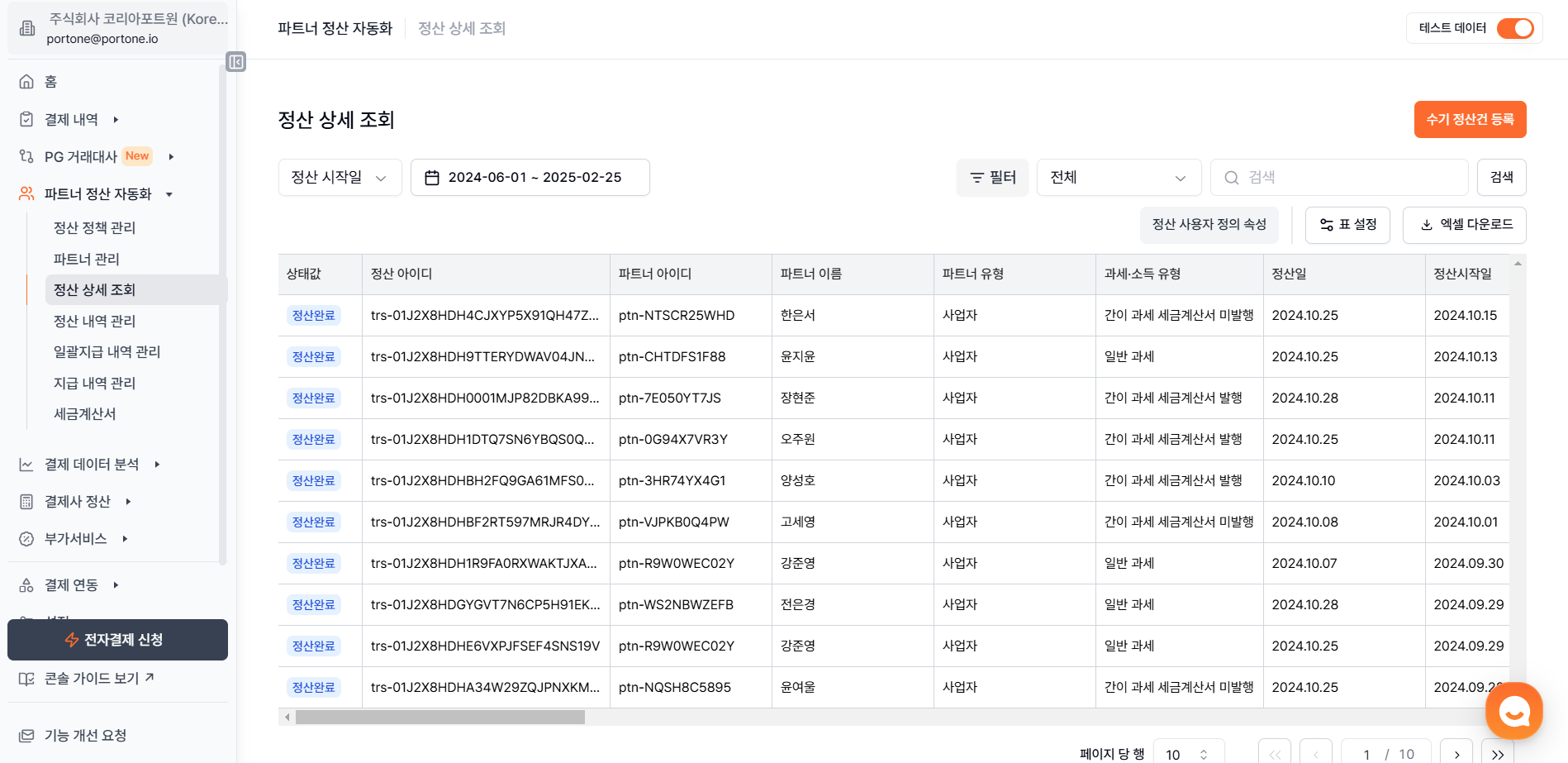Open 표 설정 table settings
Screen dimensions: 1568x763
tap(1347, 225)
